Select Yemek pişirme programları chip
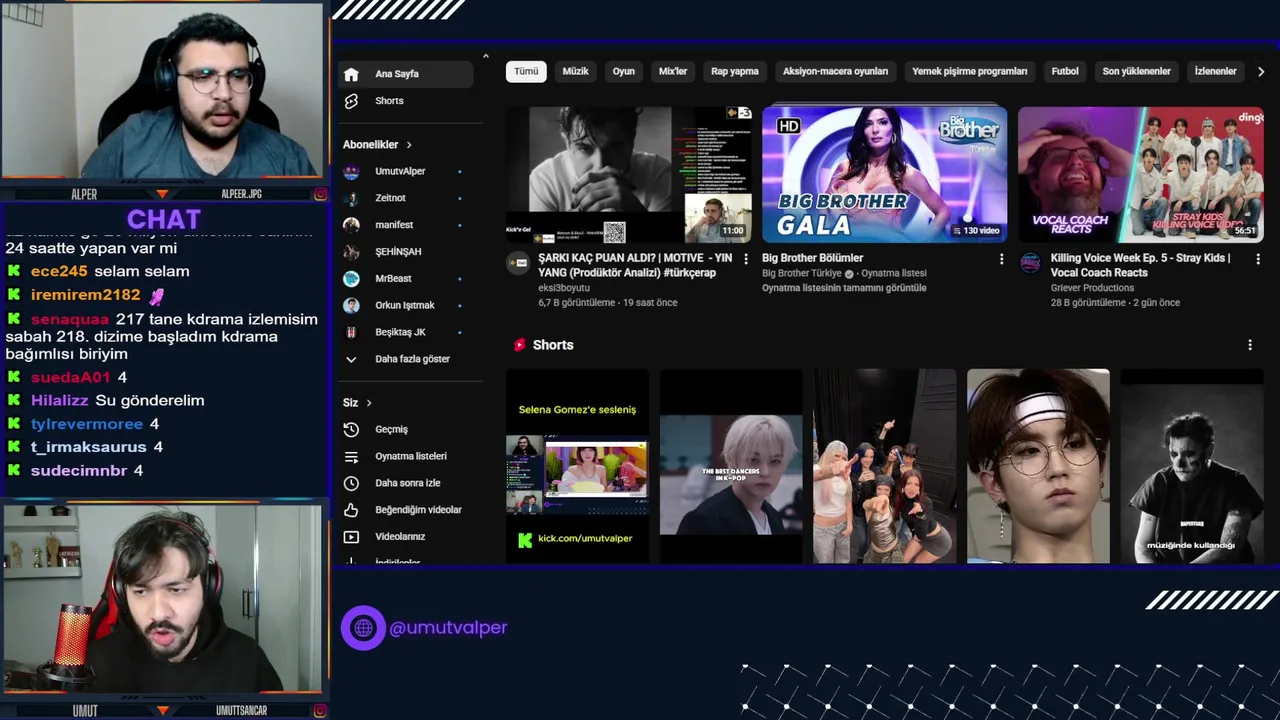 tap(970, 72)
